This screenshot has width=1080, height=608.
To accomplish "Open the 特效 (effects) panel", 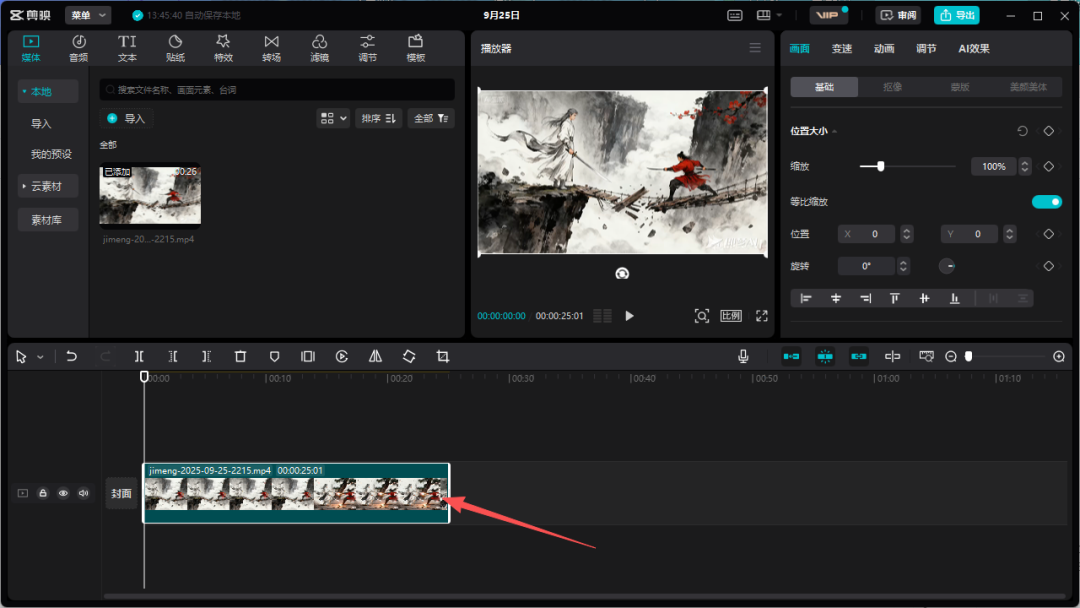I will click(223, 48).
